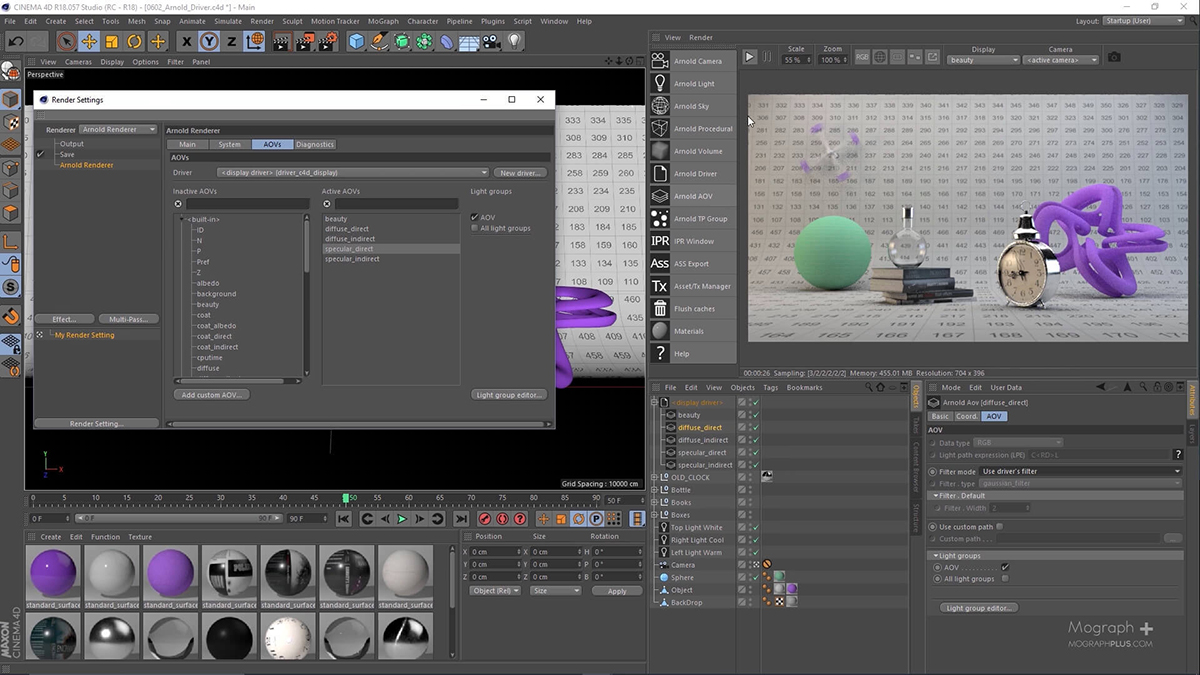Click the timeline playhead marker at frame 50
1200x675 pixels.
[347, 498]
